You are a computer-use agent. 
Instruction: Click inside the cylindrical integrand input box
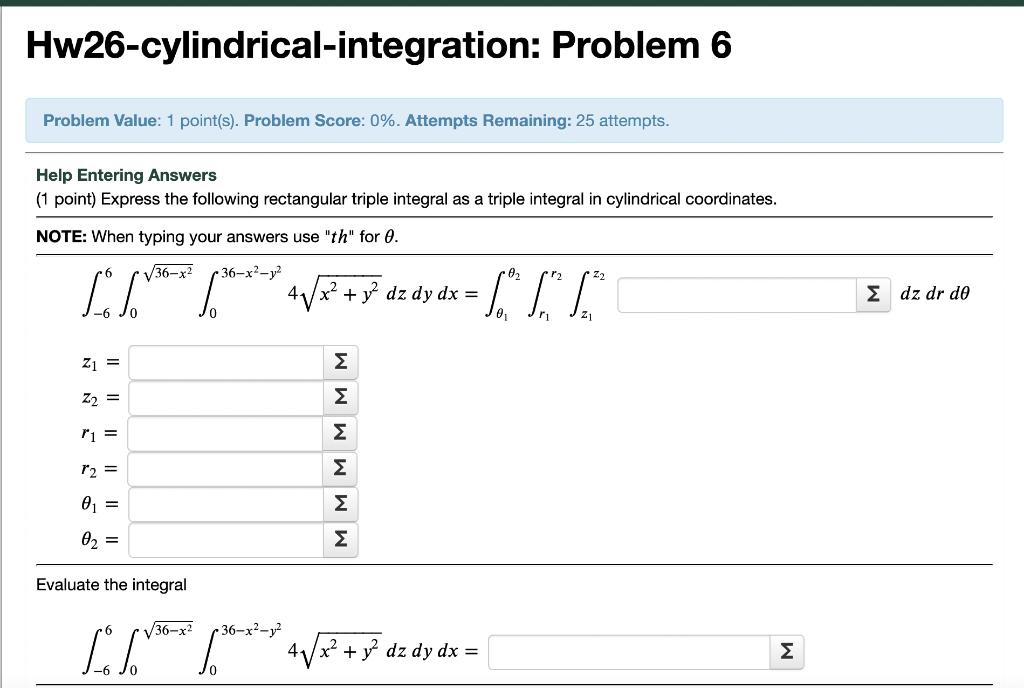pos(740,294)
